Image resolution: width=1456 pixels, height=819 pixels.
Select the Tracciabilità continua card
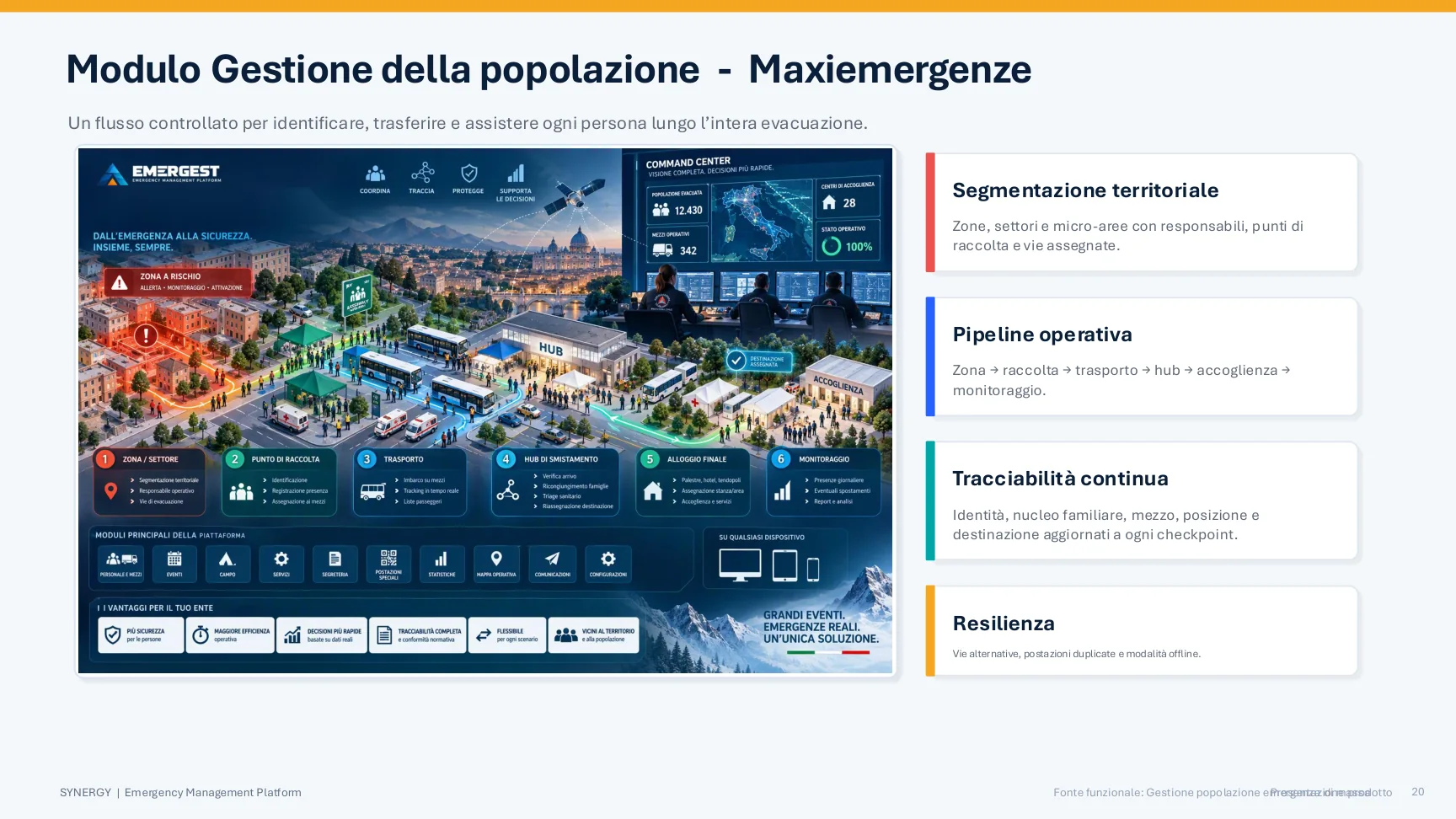point(1142,500)
